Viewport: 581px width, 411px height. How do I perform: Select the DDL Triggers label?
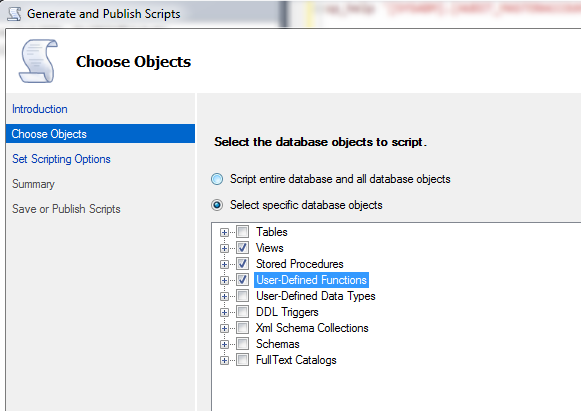click(287, 312)
